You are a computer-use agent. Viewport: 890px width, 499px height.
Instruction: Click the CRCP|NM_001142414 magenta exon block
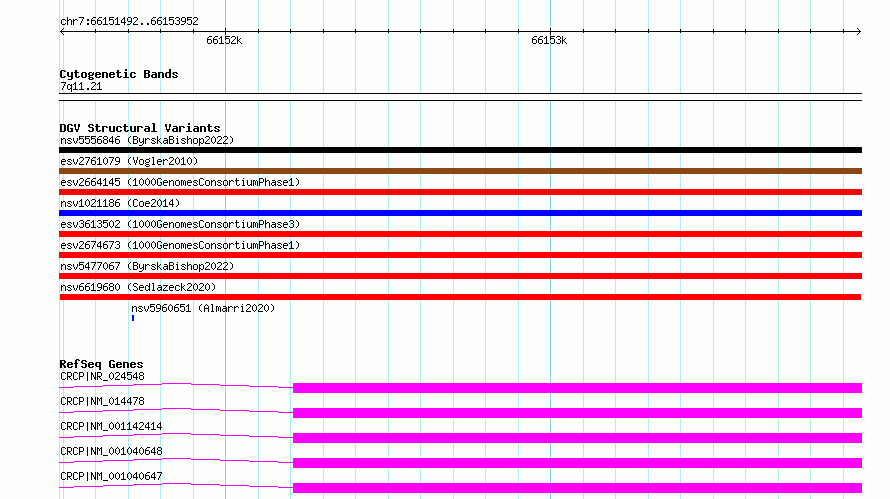577,438
